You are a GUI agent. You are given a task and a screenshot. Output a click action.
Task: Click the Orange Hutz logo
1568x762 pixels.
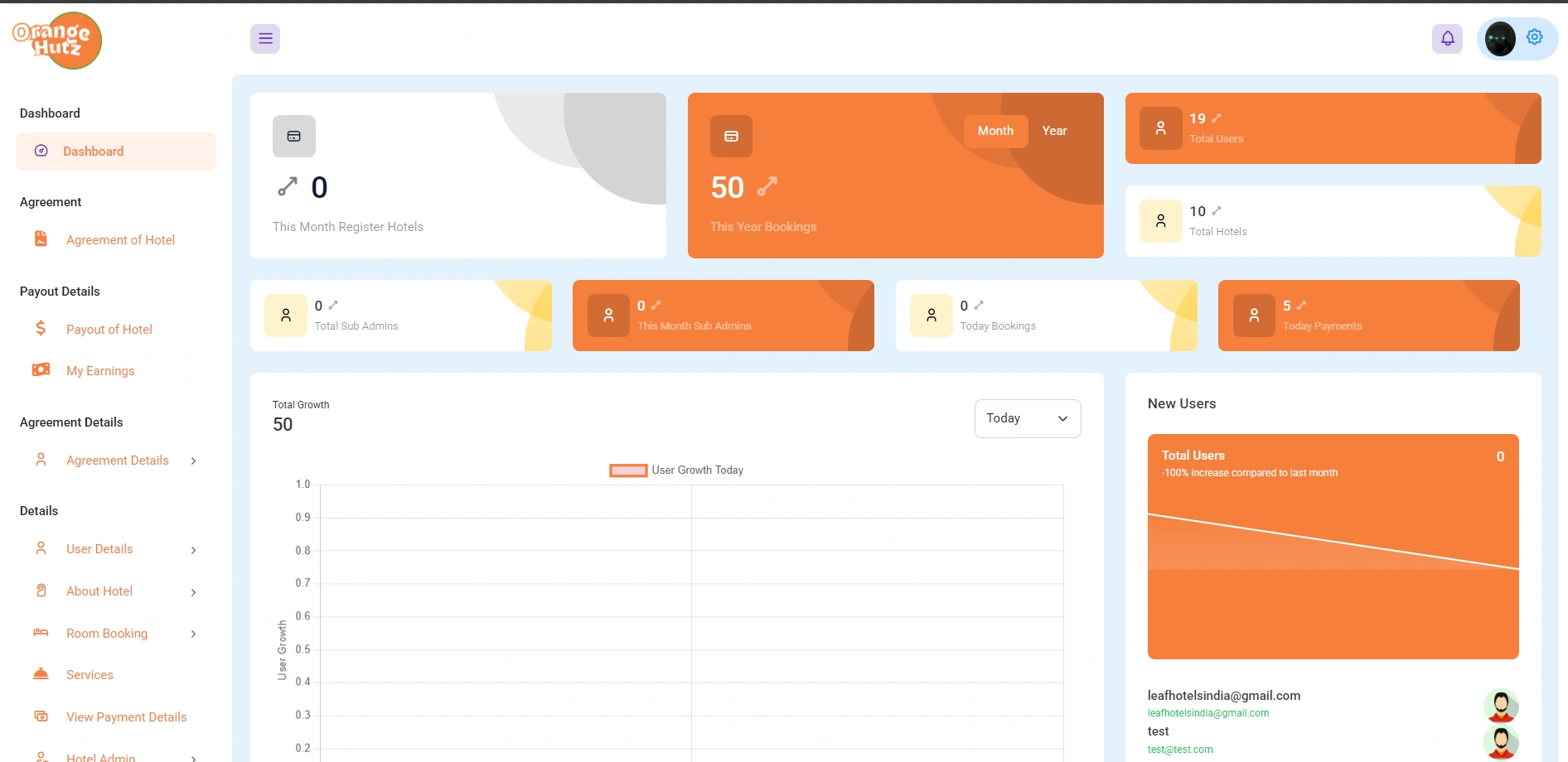[x=57, y=41]
